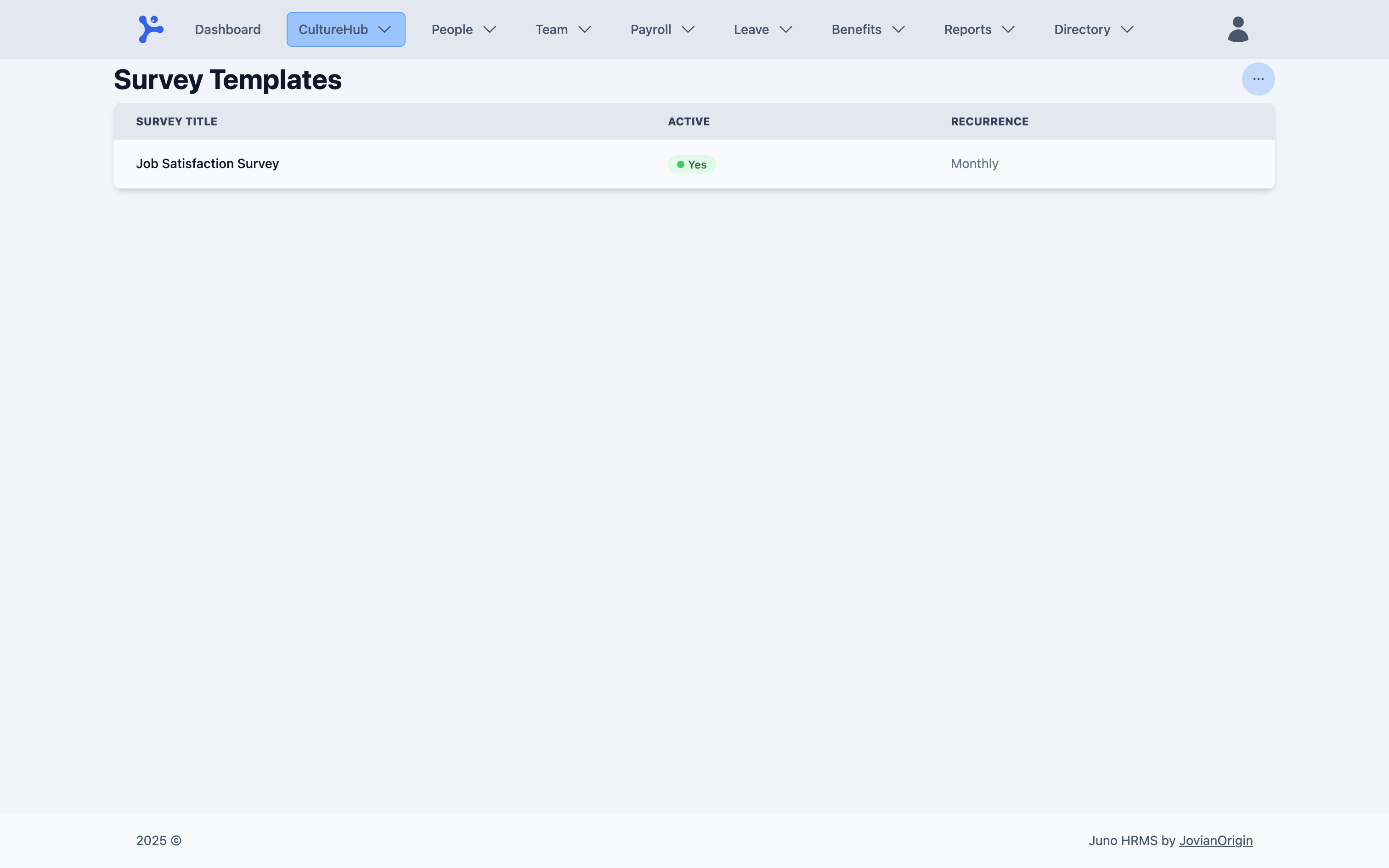Open the user profile avatar icon

pos(1238,29)
